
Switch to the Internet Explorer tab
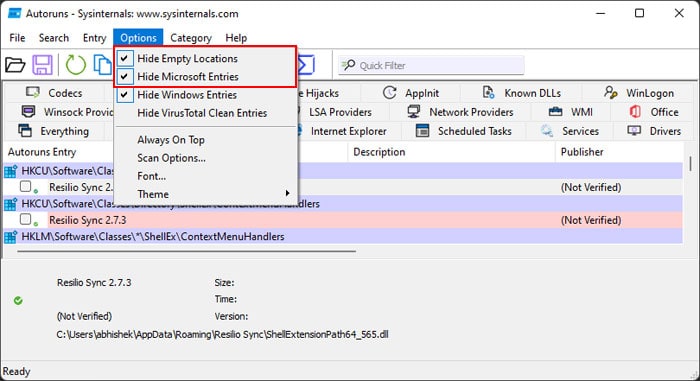[348, 131]
